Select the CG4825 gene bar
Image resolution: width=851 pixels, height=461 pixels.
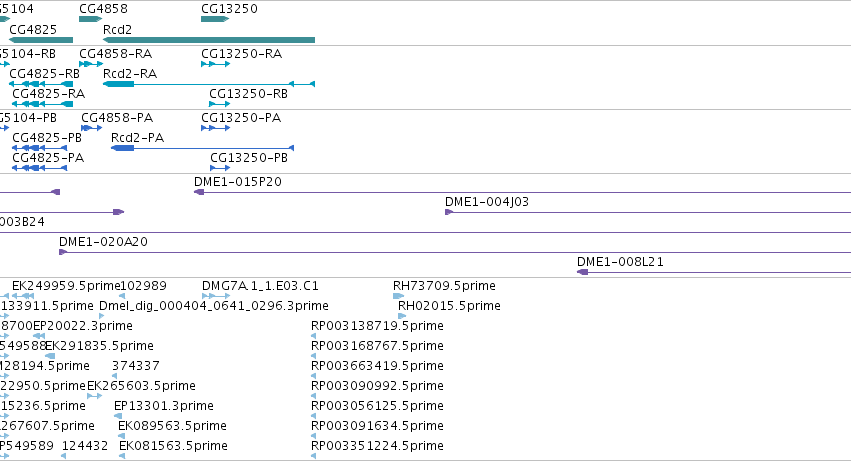41,40
